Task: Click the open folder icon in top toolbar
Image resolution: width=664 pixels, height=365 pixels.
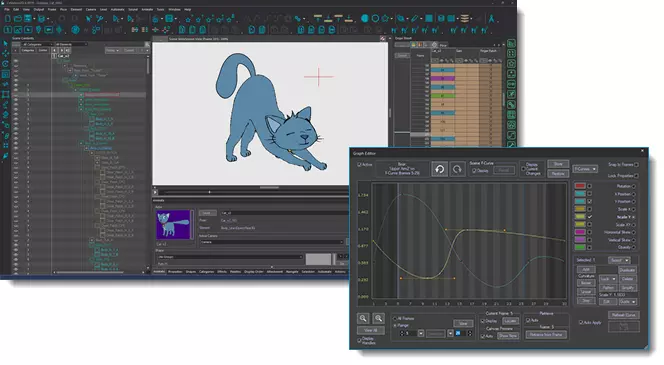Action: click(x=18, y=19)
